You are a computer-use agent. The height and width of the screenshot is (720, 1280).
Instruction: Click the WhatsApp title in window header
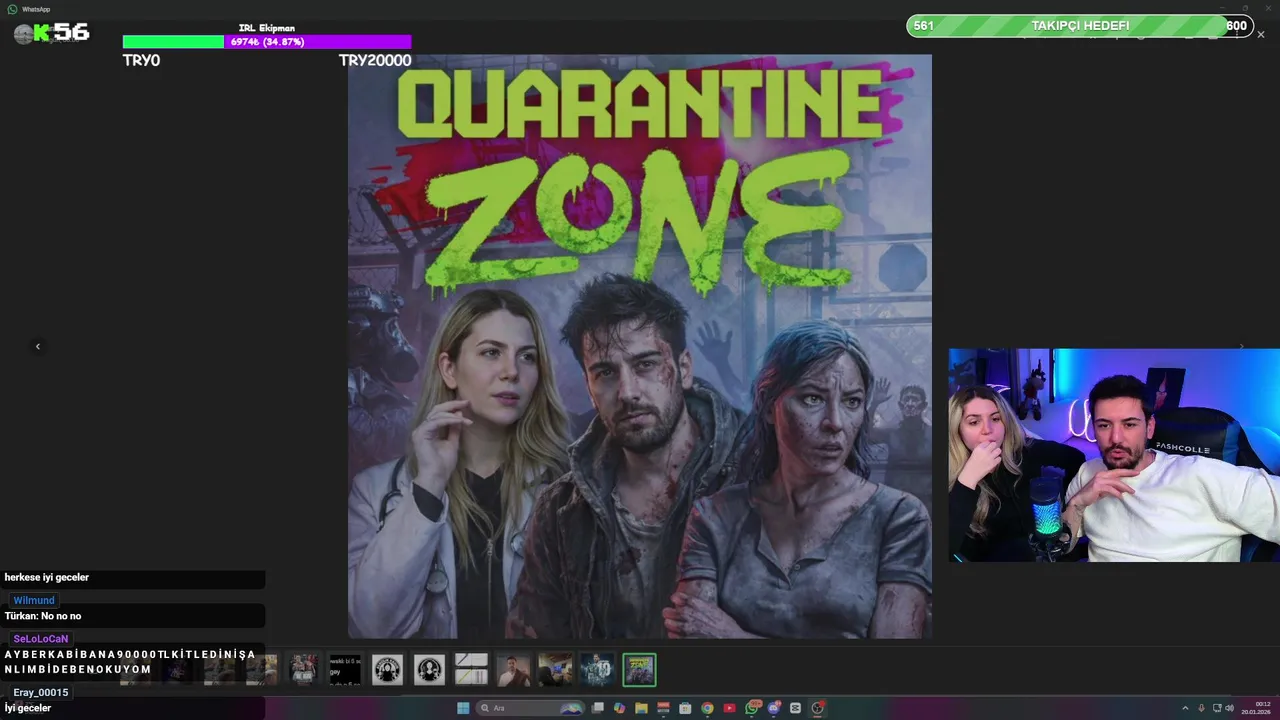(x=36, y=9)
